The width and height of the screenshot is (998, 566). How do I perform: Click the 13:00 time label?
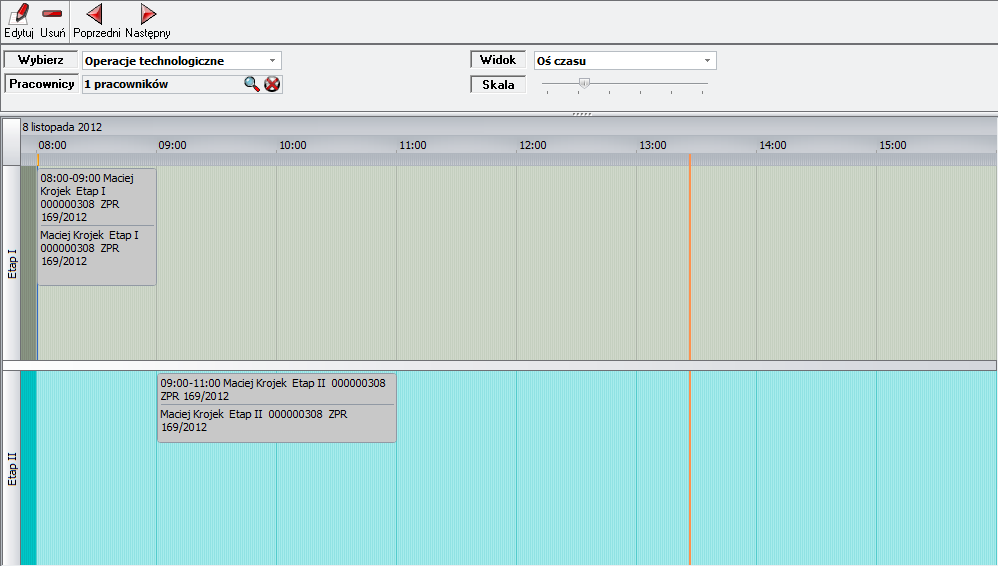point(653,145)
